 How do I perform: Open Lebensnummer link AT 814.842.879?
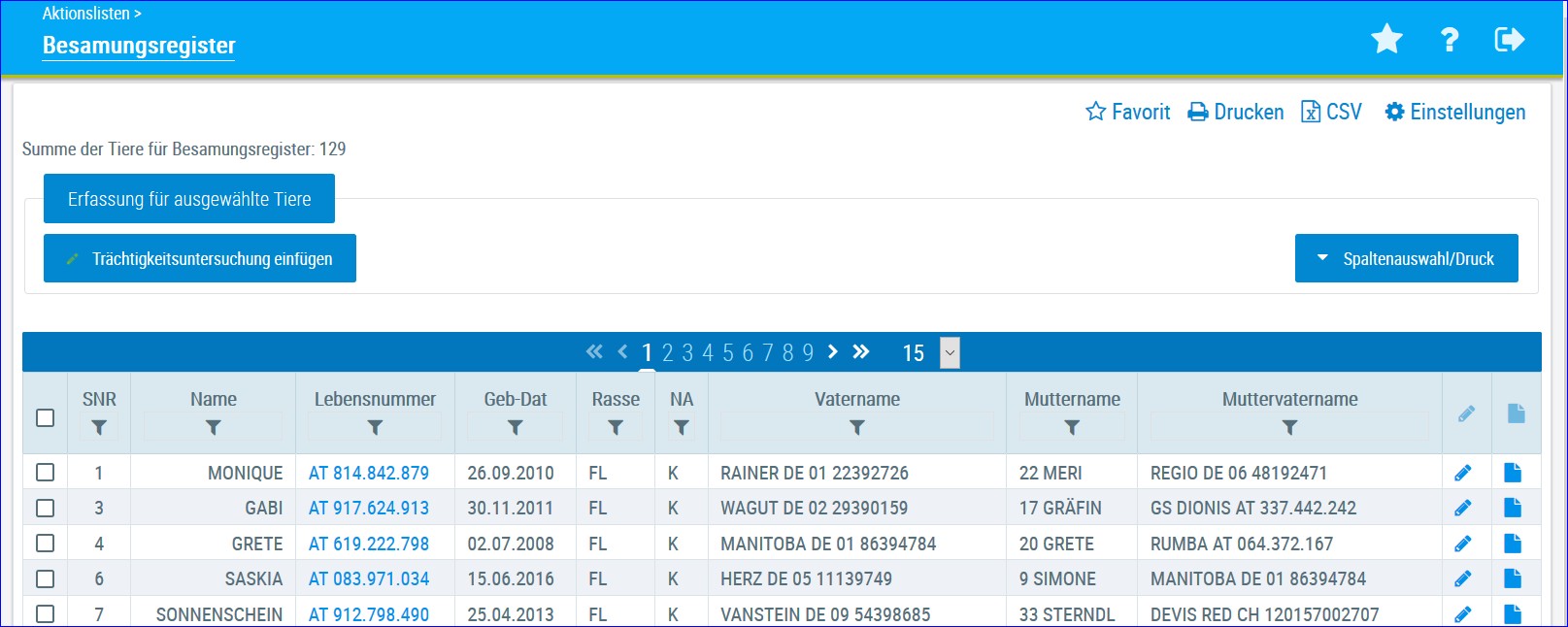tap(369, 473)
